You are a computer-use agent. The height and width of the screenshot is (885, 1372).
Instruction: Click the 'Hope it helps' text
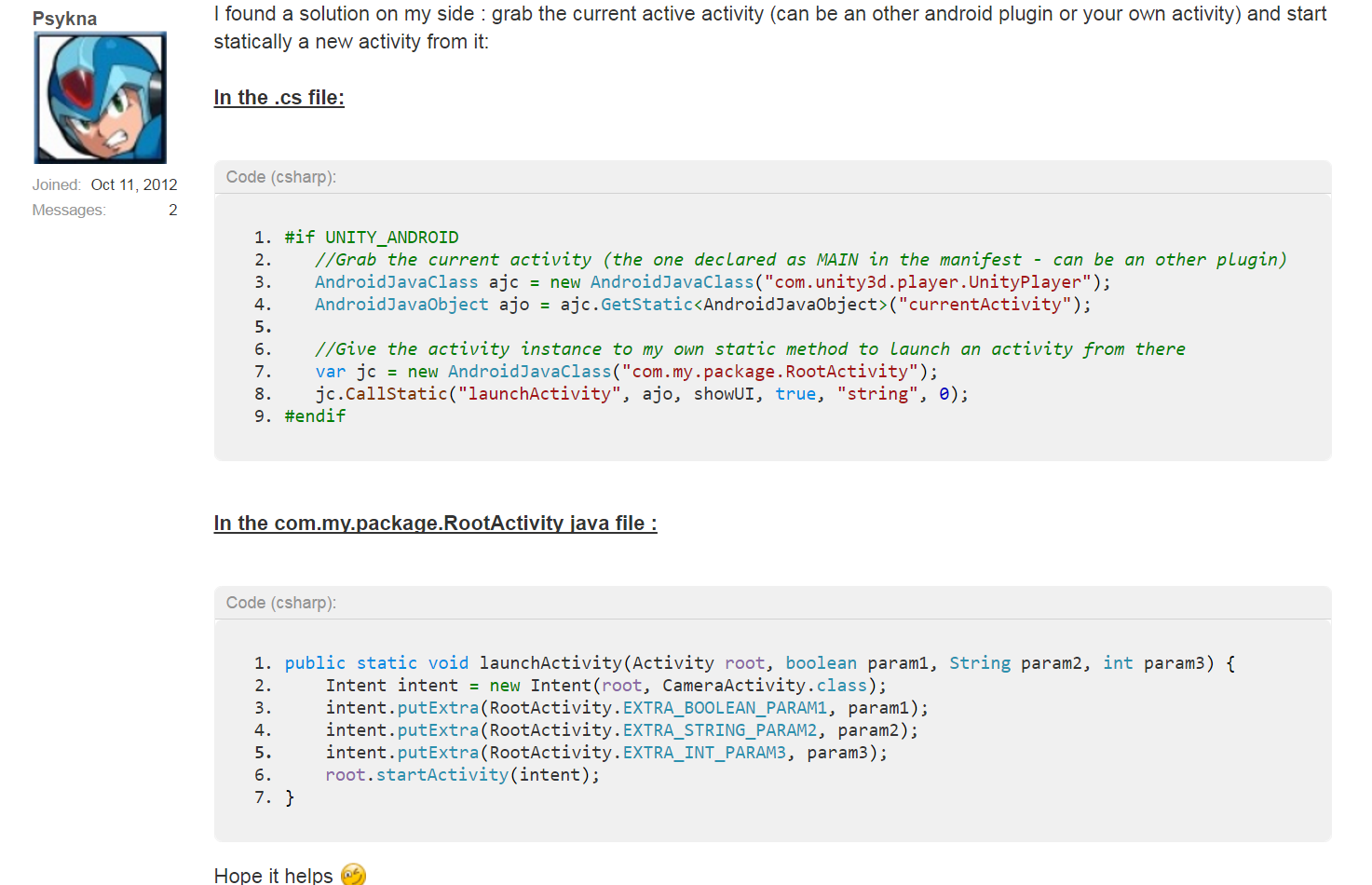(274, 876)
